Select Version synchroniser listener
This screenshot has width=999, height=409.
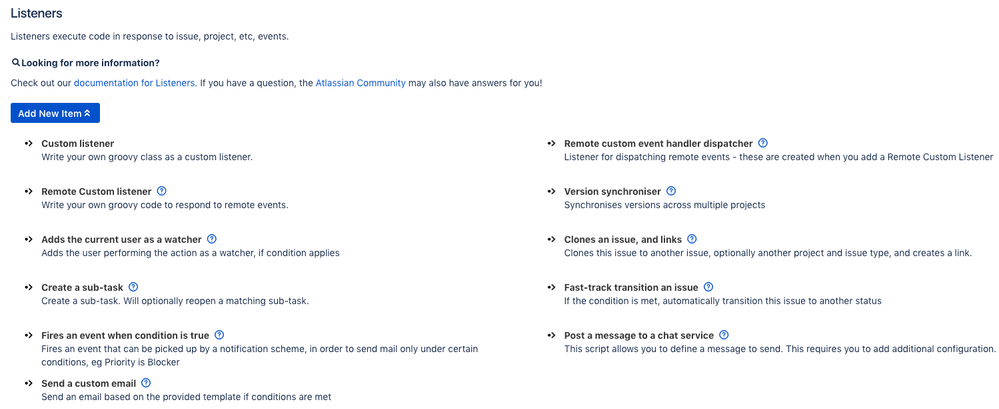(612, 192)
